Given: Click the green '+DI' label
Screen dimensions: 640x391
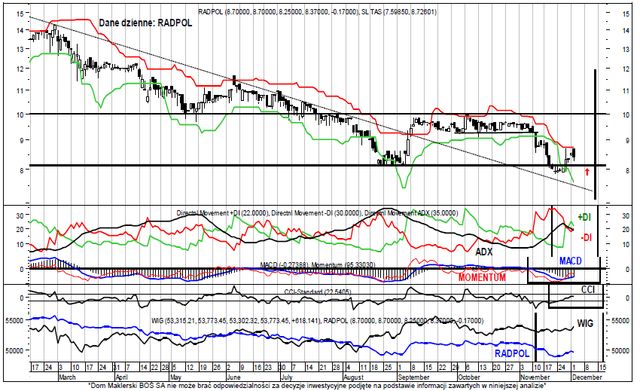Looking at the screenshot, I should [584, 218].
